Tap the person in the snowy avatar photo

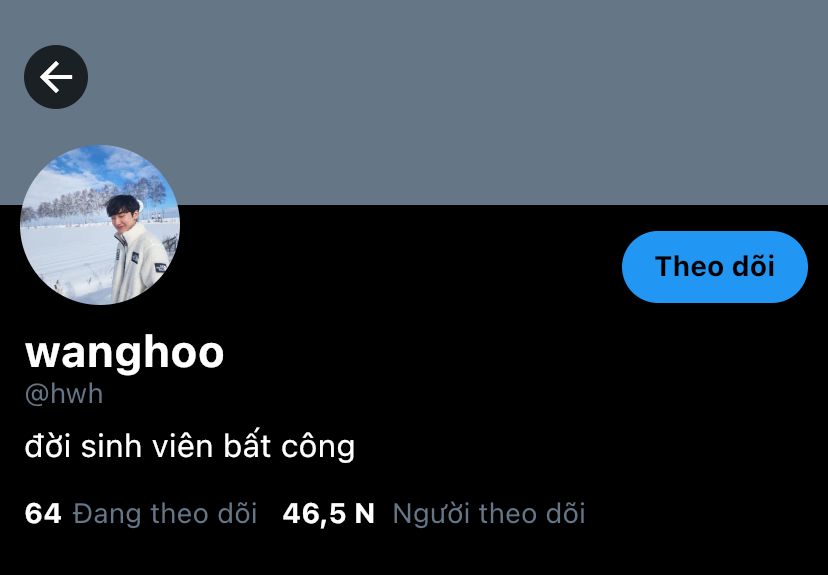[x=135, y=248]
